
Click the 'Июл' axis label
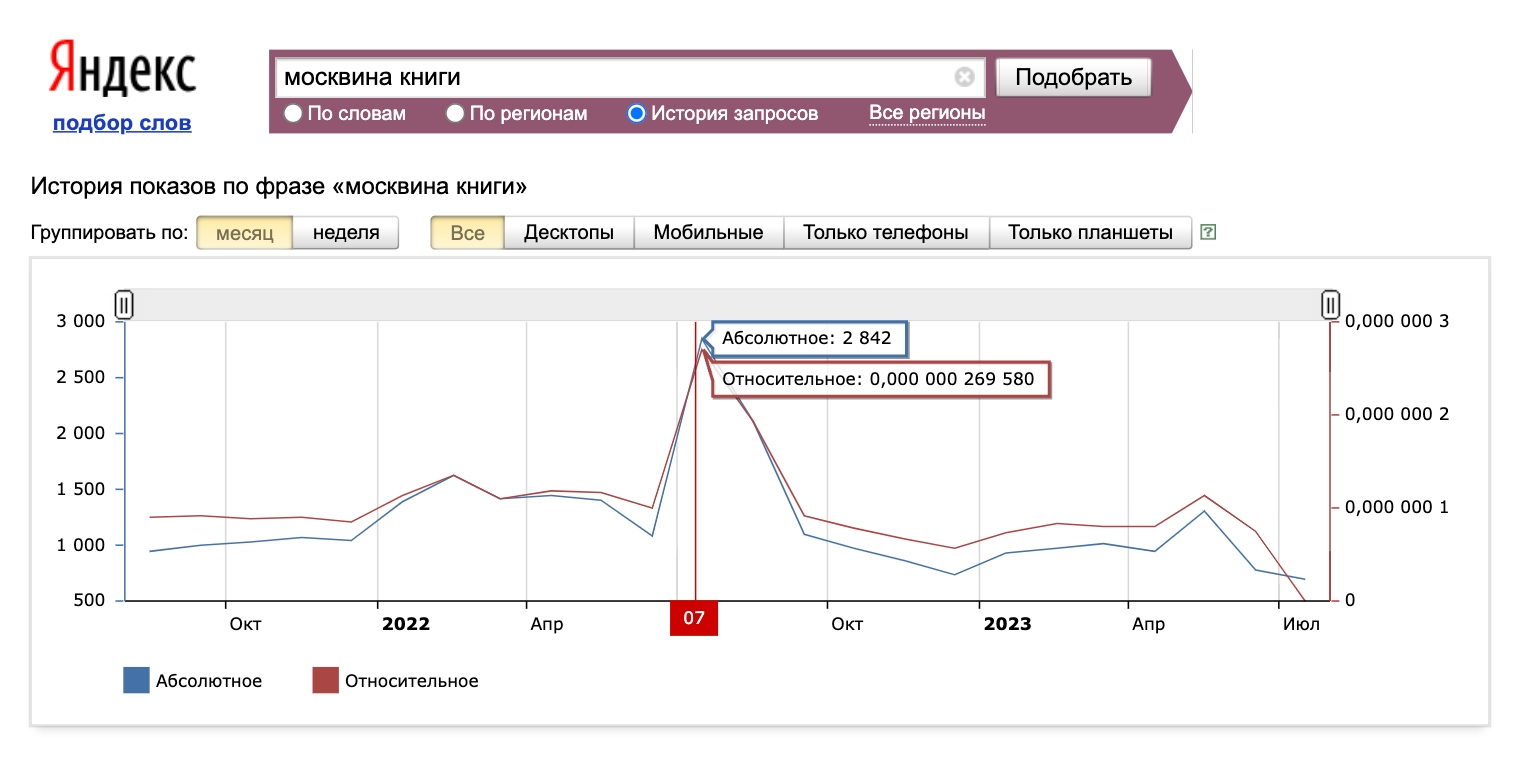(1302, 624)
